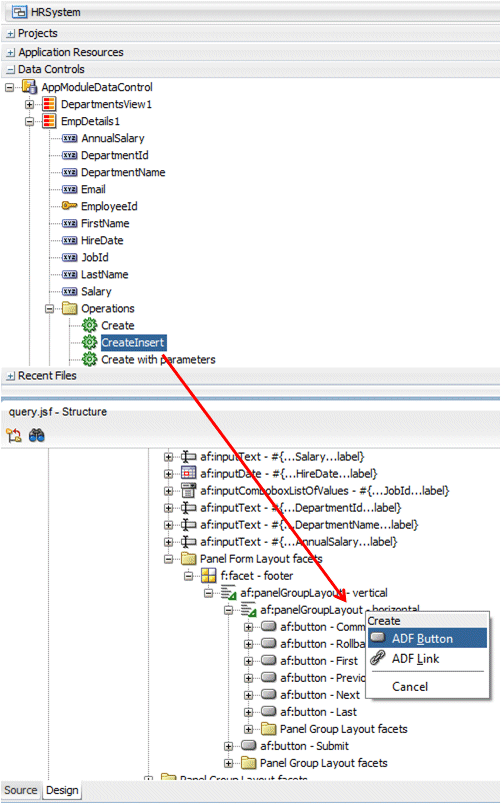This screenshot has width=501, height=804.
Task: Click the inputDate HireDate calendar icon
Action: pyautogui.click(x=189, y=473)
